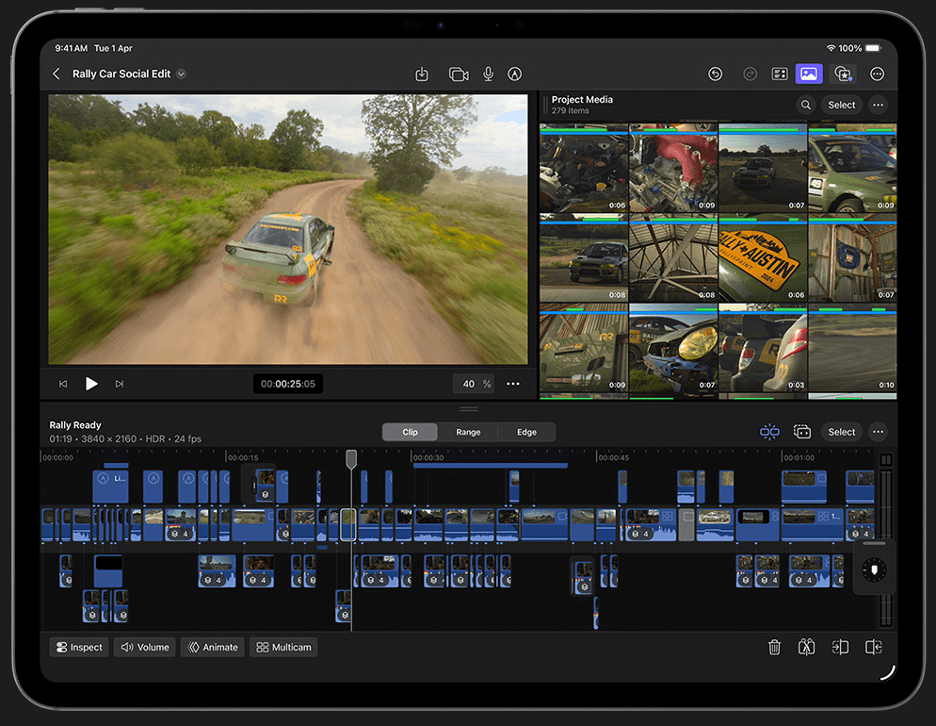Tap Rally Ready timeline title
This screenshot has height=726, width=936.
point(75,425)
